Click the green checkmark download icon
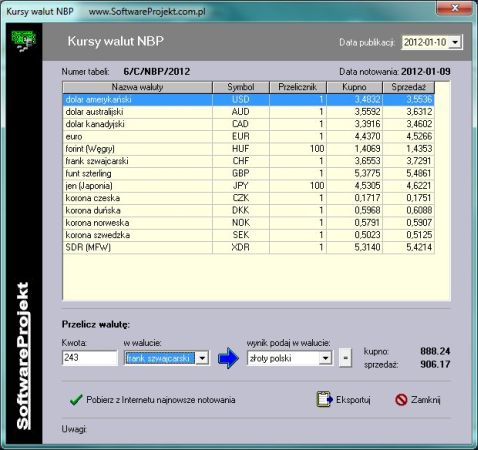 pyautogui.click(x=76, y=399)
